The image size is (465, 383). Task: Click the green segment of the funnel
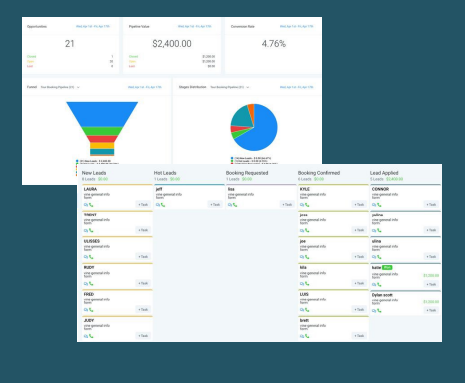pyautogui.click(x=102, y=131)
